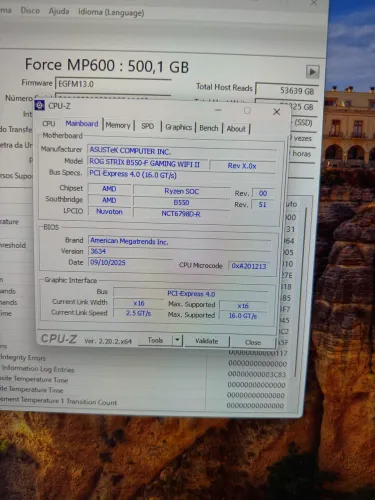Click the Rev X.0x field
Screen dimensions: 375x500
pos(242,166)
